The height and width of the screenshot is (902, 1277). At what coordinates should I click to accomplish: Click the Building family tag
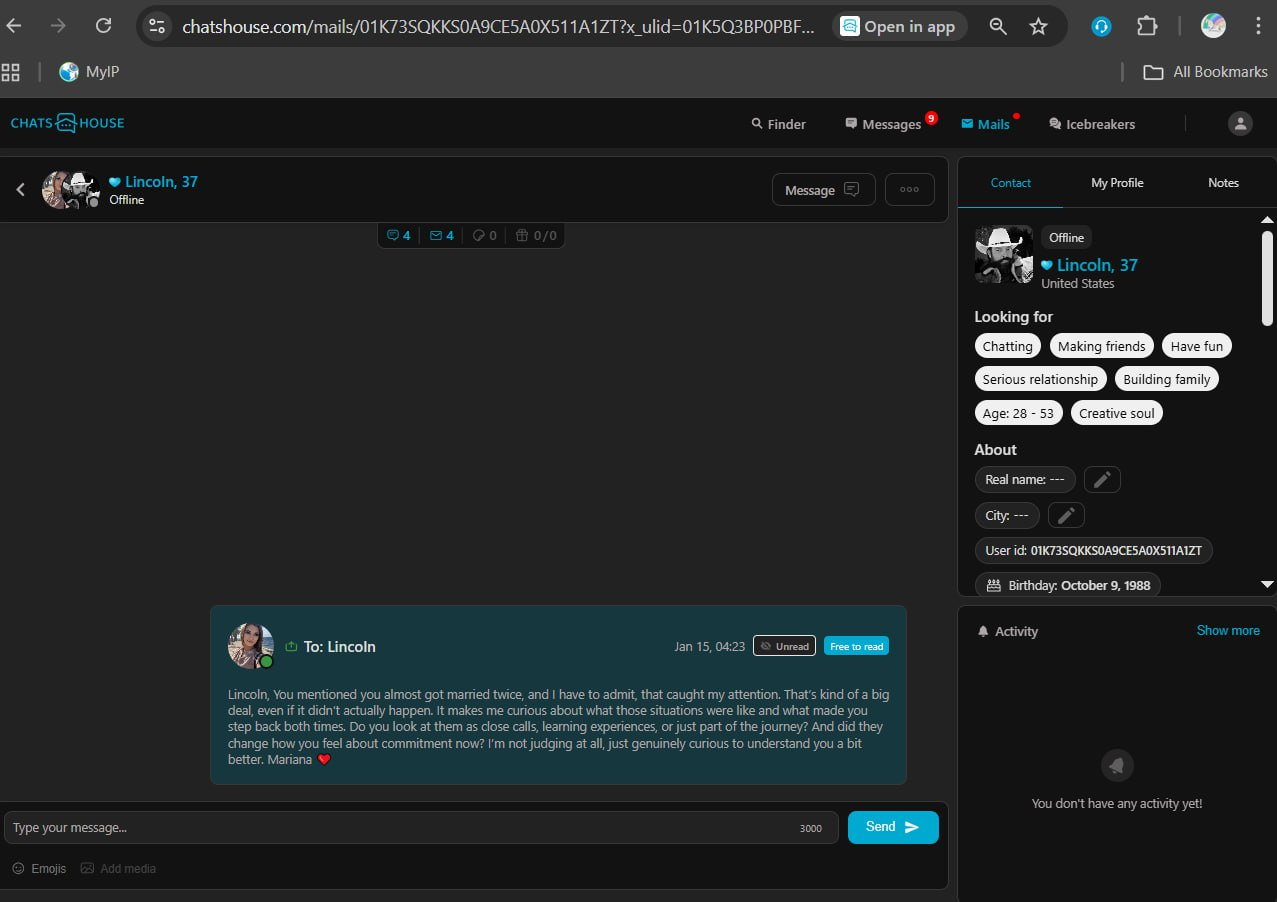click(x=1167, y=379)
